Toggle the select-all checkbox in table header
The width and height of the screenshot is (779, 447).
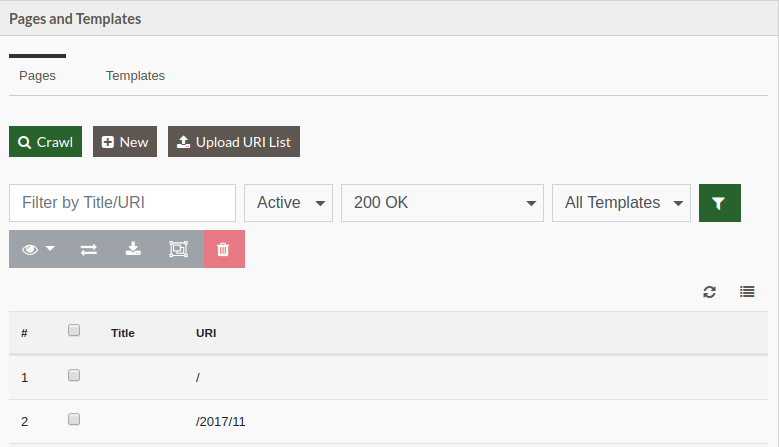[x=74, y=330]
